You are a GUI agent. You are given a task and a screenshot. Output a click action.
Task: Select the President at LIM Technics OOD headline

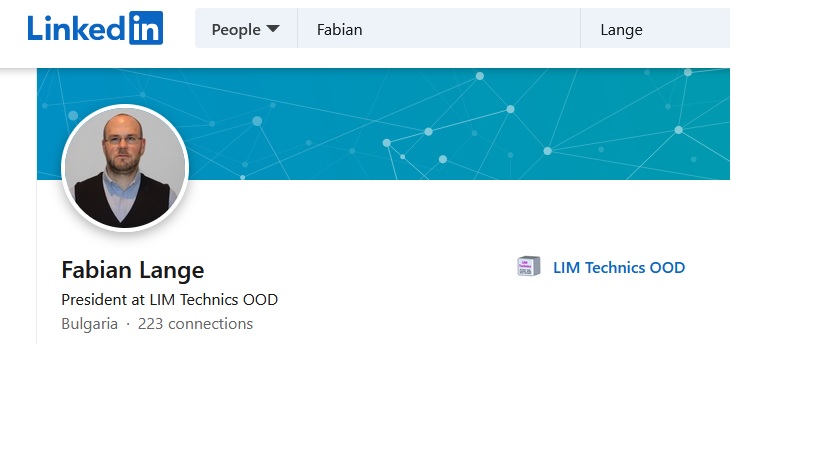169,300
